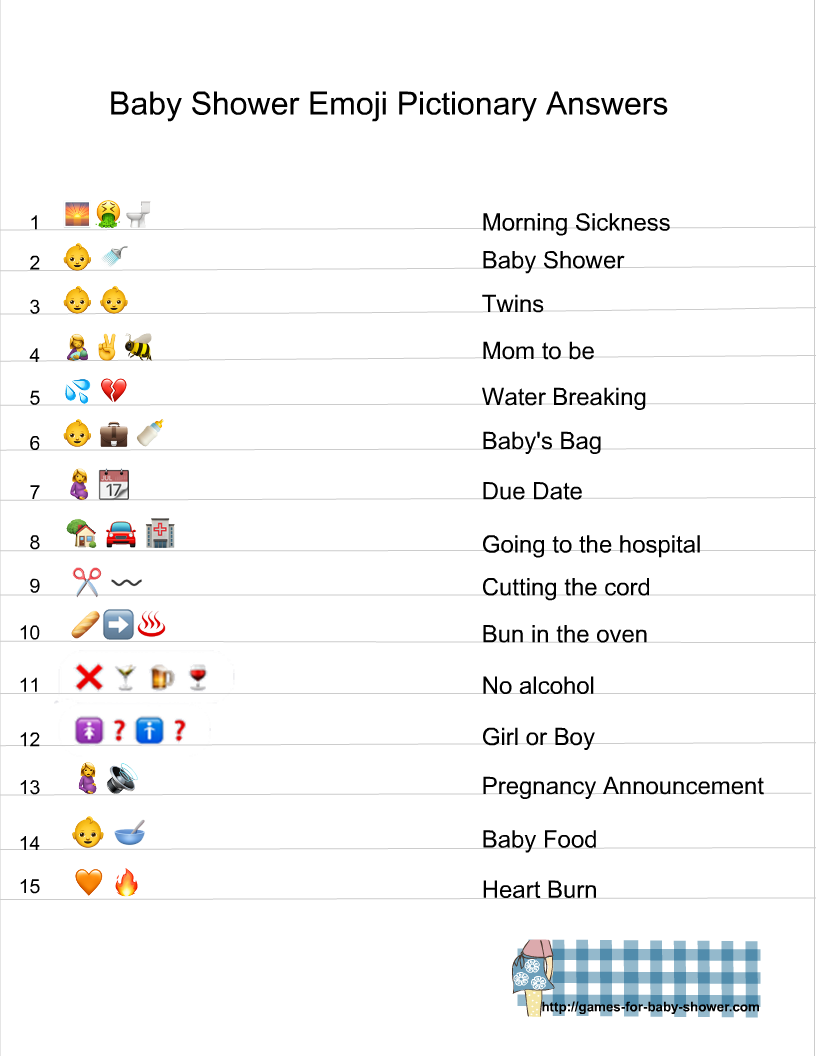Image resolution: width=816 pixels, height=1056 pixels.
Task: Click the blue bowl emoji
Action: point(129,831)
